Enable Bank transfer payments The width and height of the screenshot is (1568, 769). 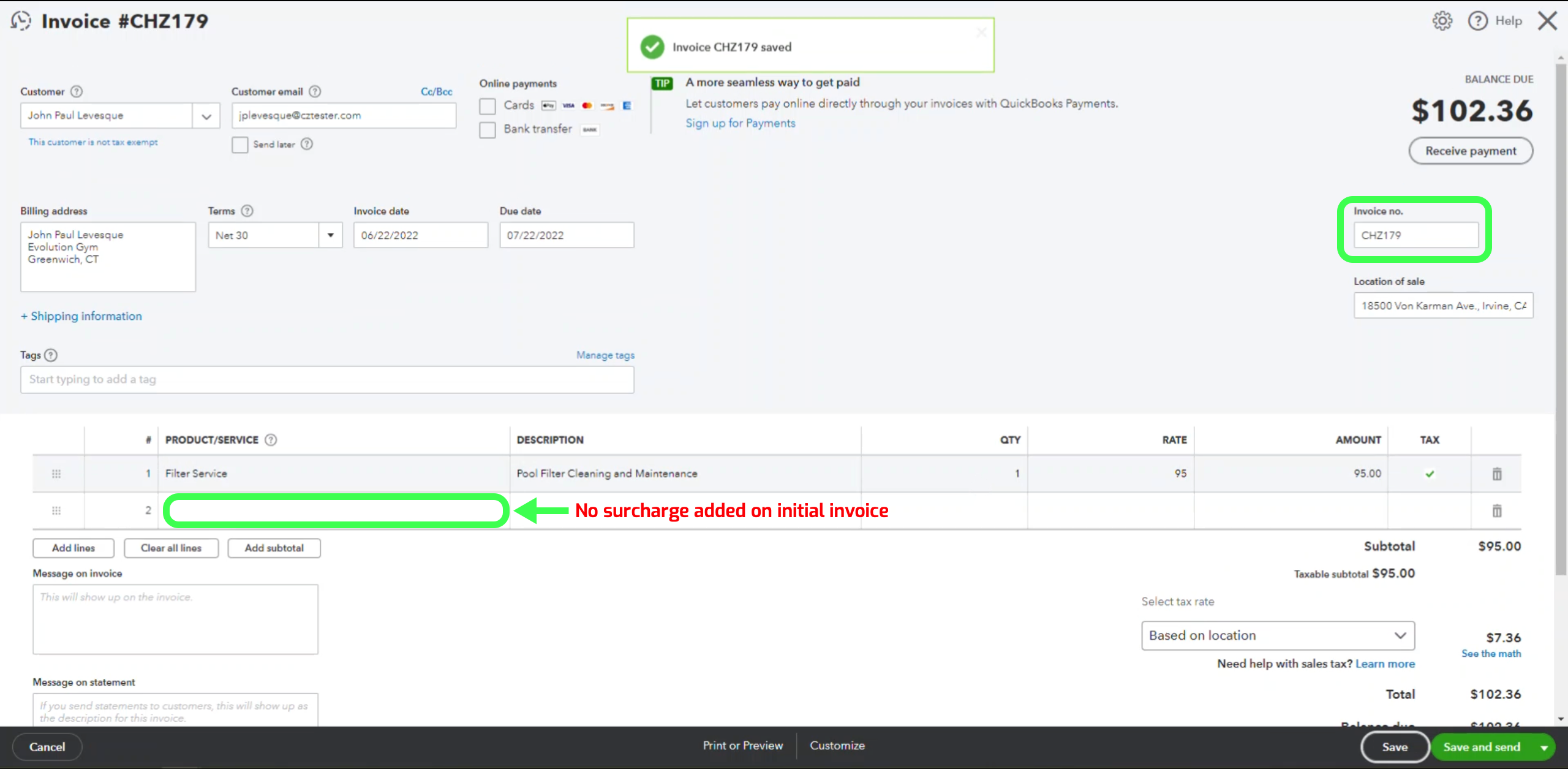[488, 129]
